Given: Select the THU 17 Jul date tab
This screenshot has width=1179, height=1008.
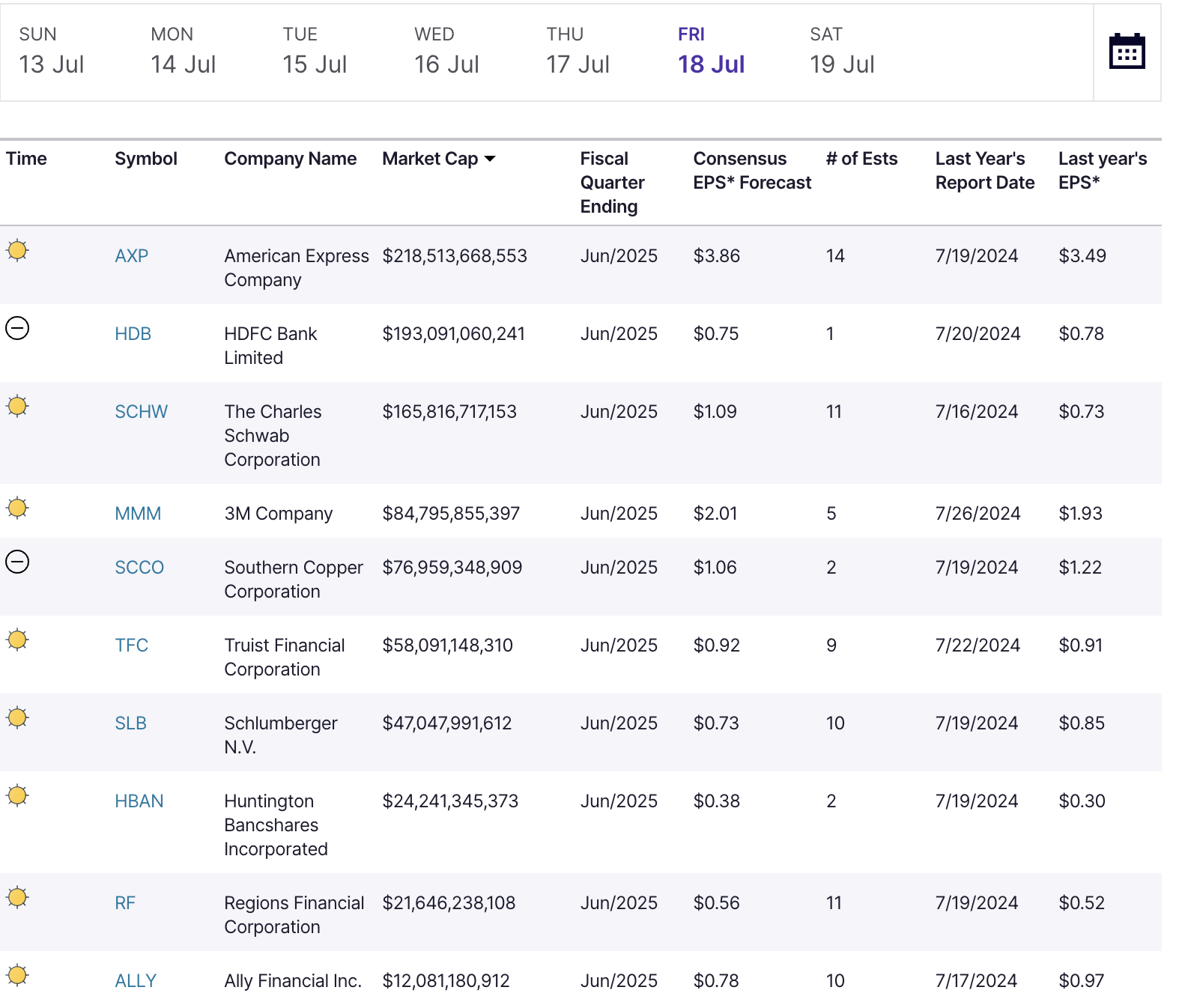Looking at the screenshot, I should pyautogui.click(x=578, y=51).
